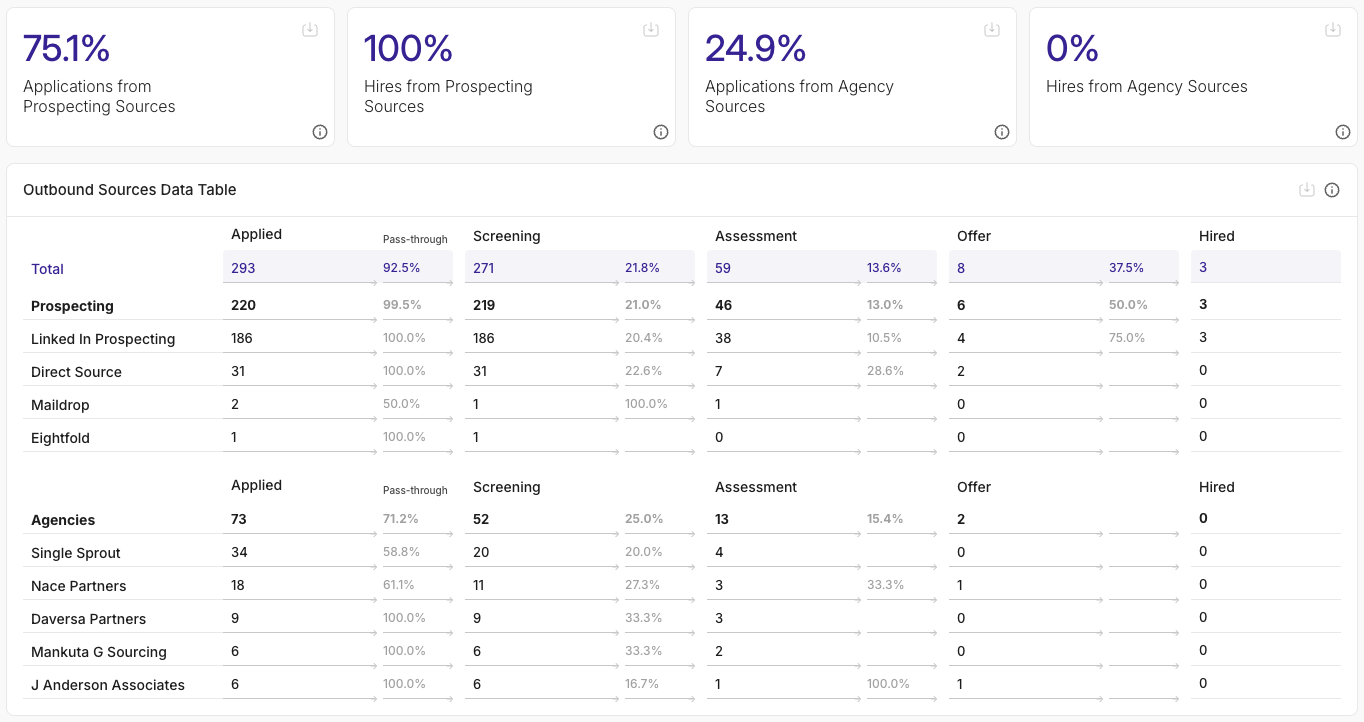The height and width of the screenshot is (722, 1364).
Task: Click Prospecting pass-through 99.5%
Action: click(402, 305)
